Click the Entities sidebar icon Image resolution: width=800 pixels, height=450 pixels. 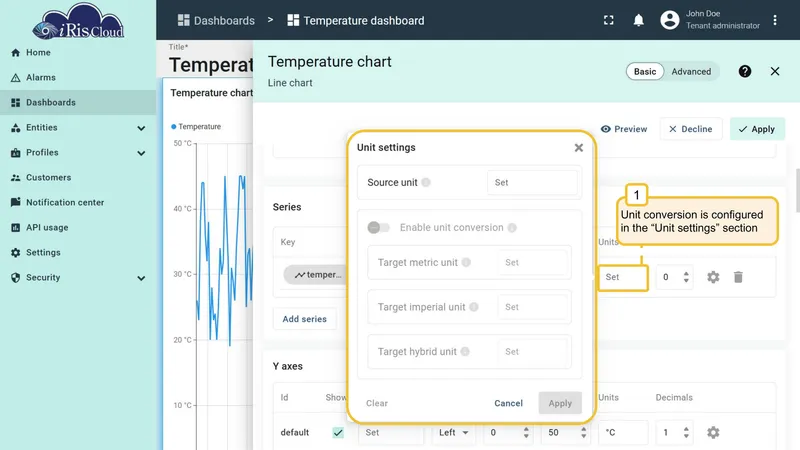tap(16, 128)
